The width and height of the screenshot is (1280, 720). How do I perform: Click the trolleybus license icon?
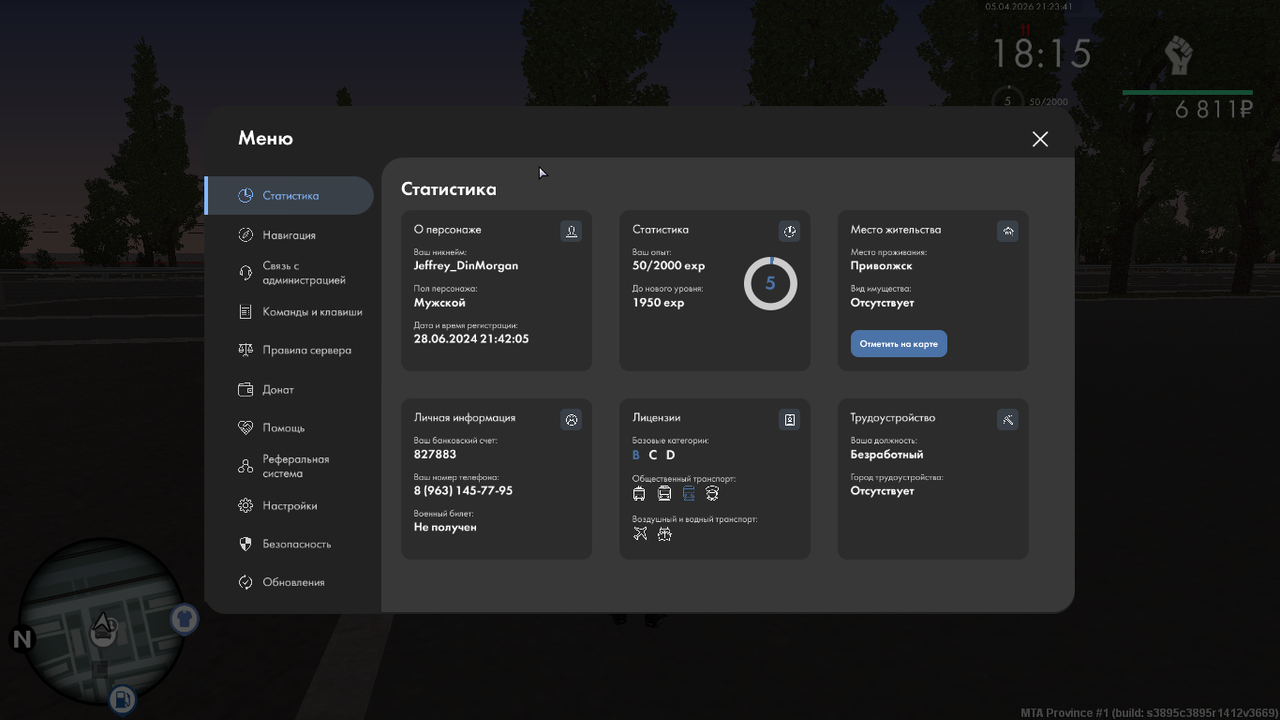[x=640, y=494]
